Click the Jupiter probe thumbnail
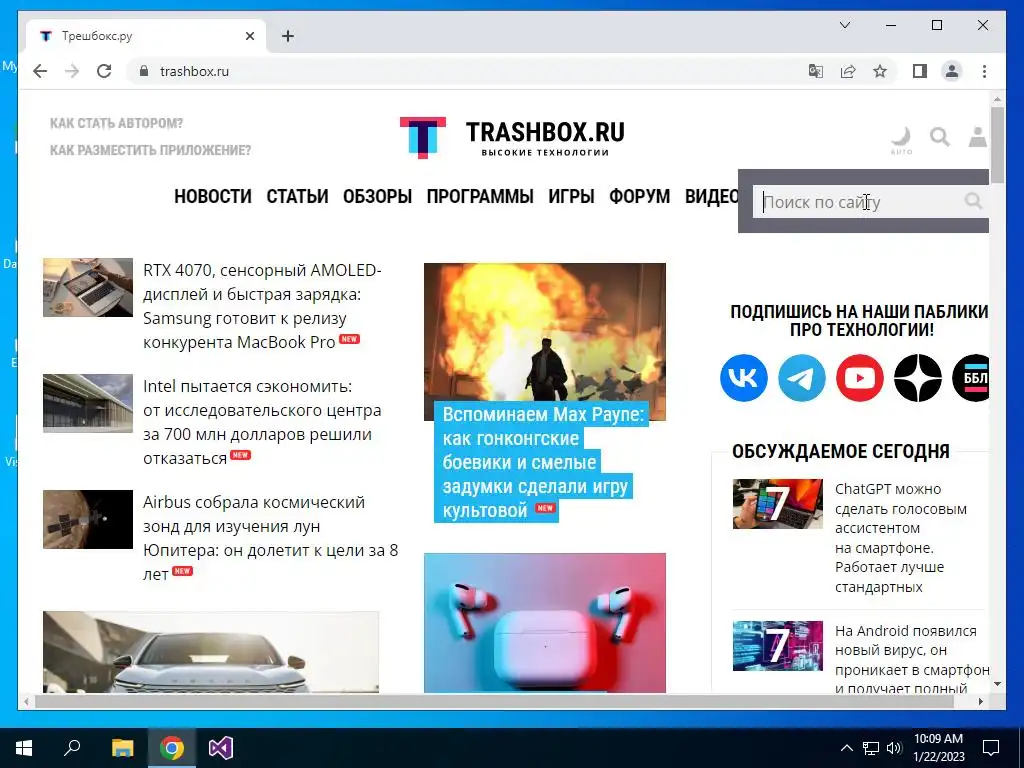 (88, 519)
